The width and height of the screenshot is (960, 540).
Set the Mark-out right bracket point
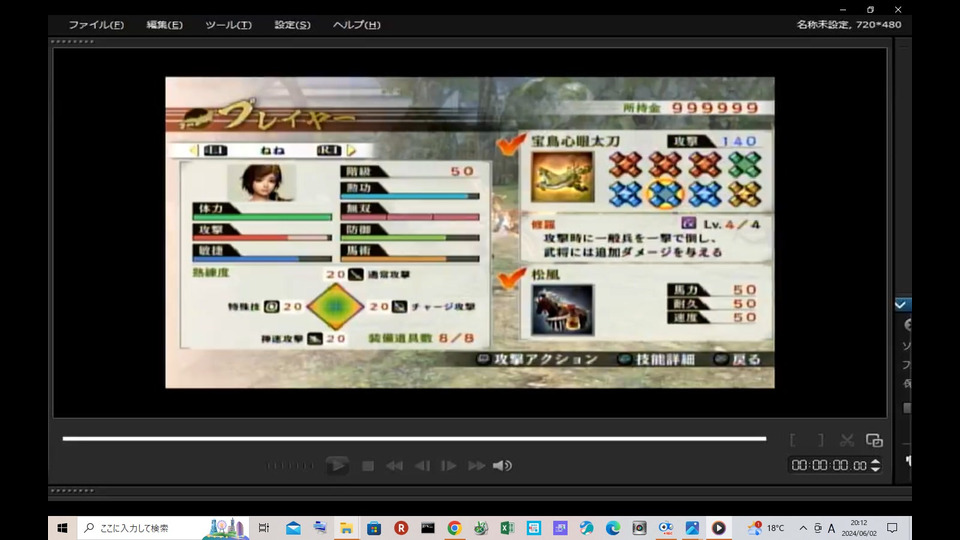pyautogui.click(x=820, y=440)
